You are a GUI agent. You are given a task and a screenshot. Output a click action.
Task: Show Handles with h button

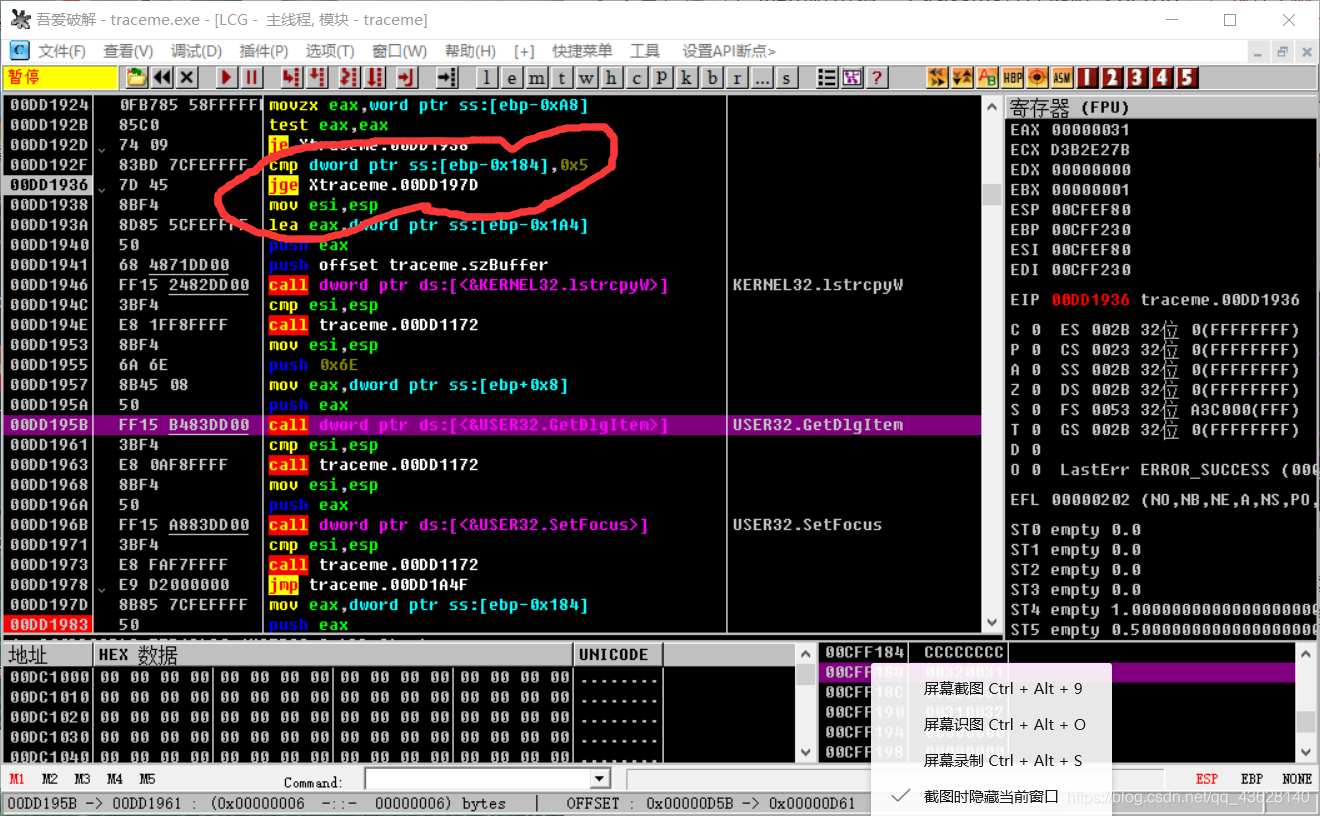(x=611, y=77)
